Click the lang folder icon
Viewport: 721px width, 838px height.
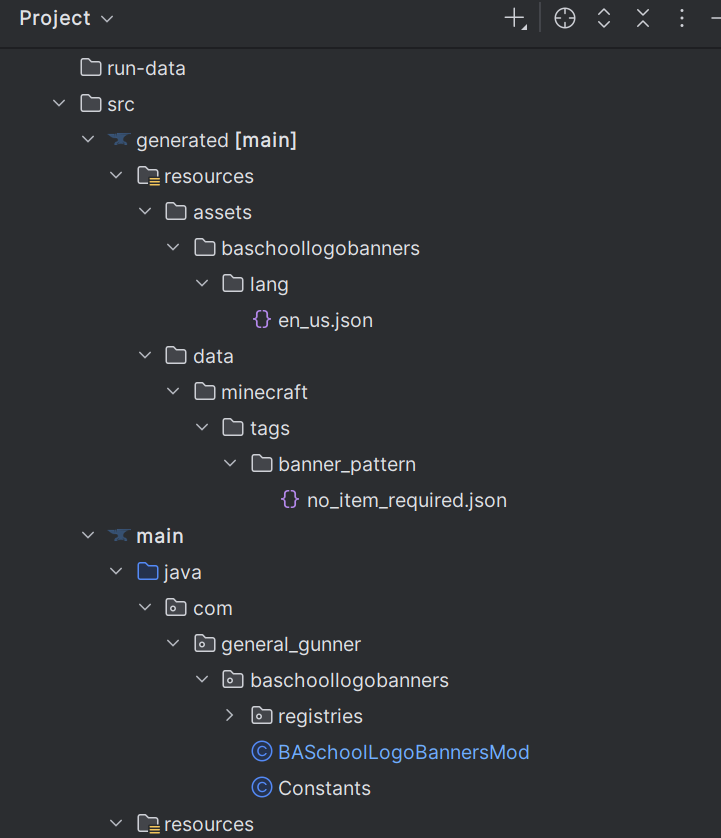[x=233, y=283]
